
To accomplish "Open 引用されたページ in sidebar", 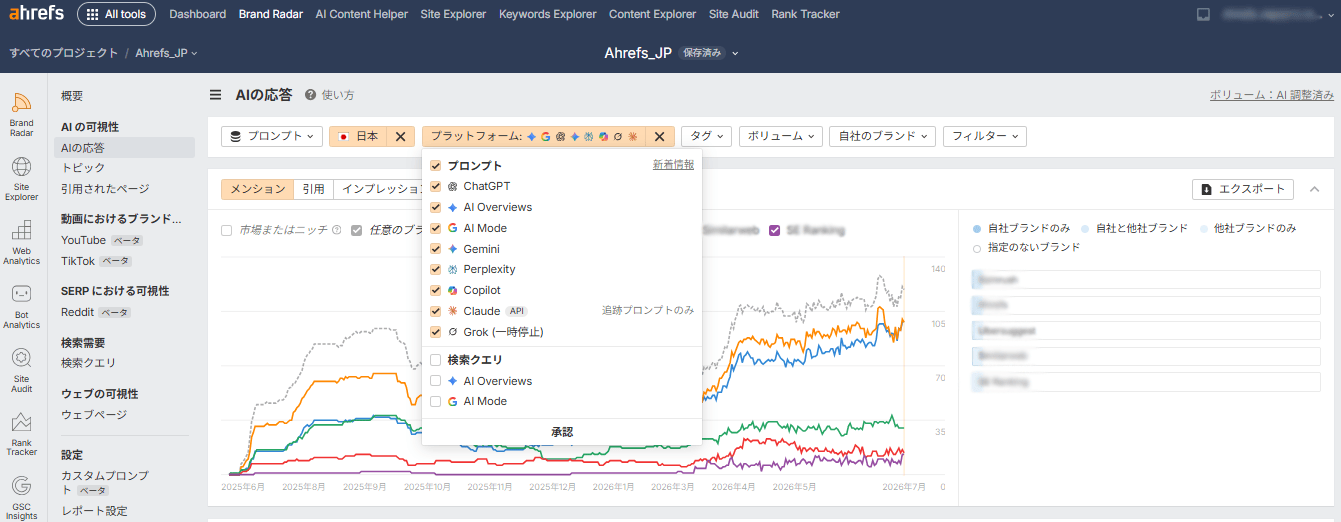I will [x=105, y=189].
